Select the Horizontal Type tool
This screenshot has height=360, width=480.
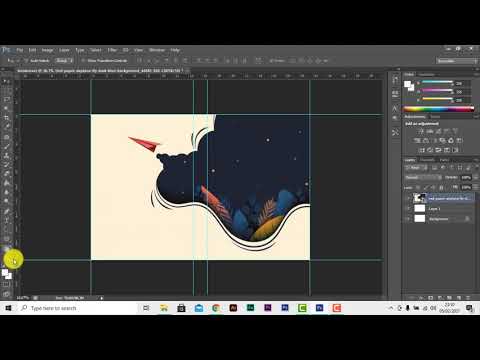coord(6,220)
